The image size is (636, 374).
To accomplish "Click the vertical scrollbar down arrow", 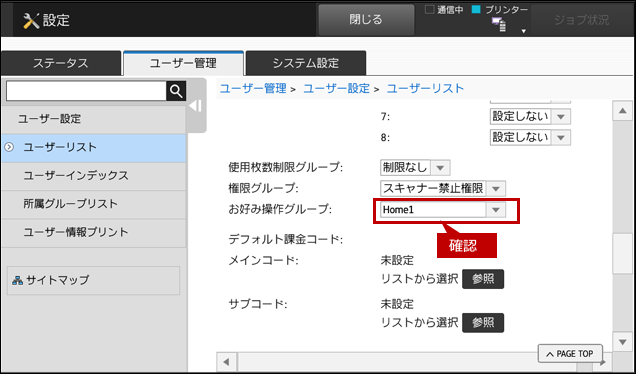I will point(623,342).
